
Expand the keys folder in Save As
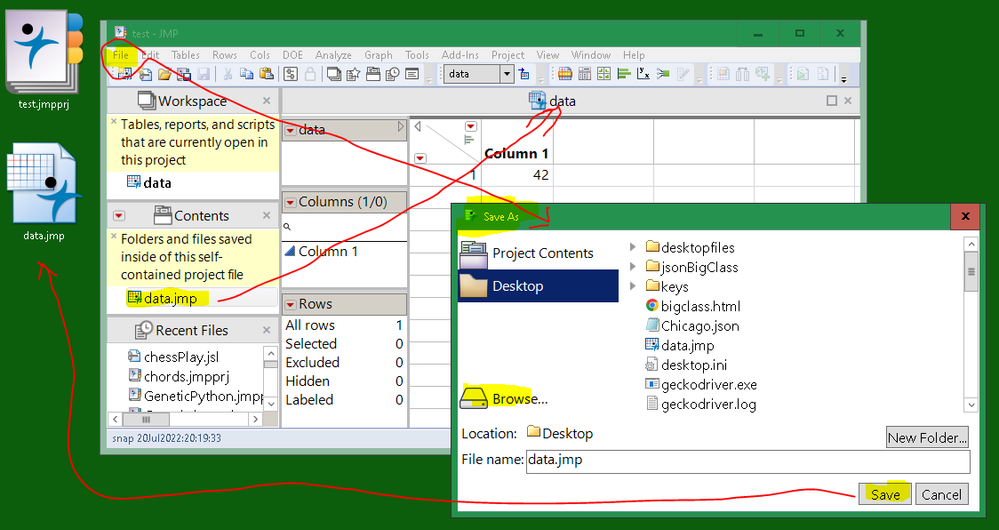pos(633,286)
